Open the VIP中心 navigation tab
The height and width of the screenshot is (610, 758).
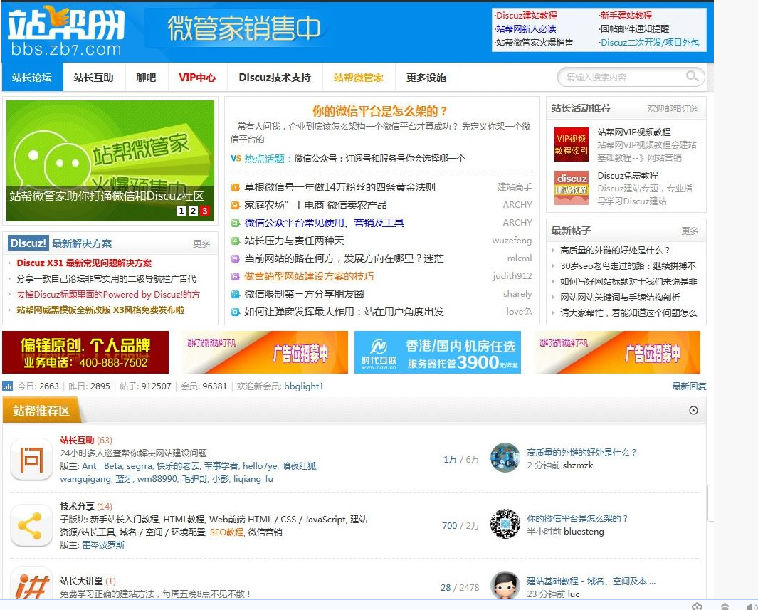pos(197,77)
